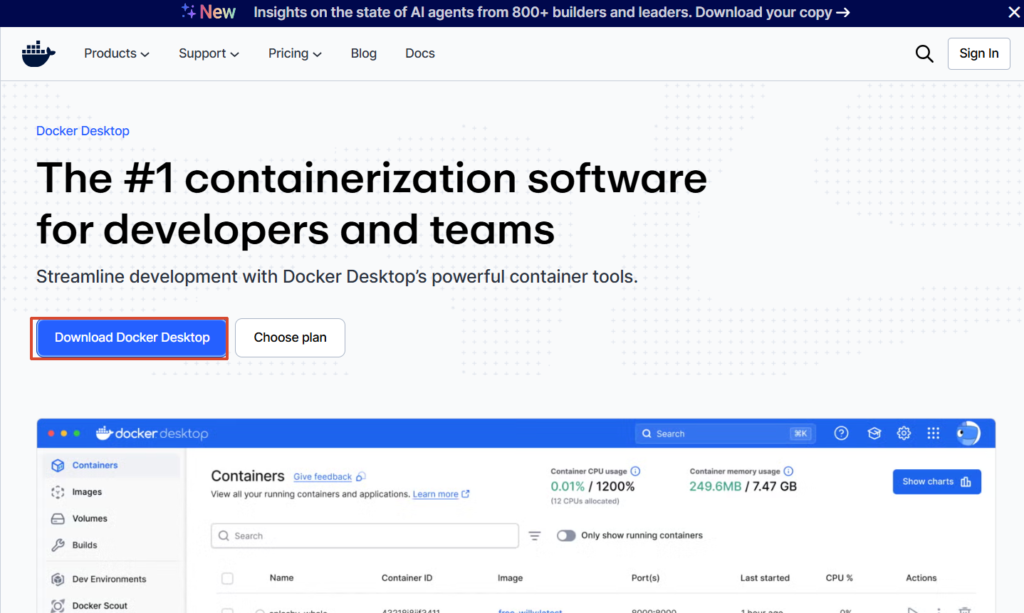
Task: Click the 0.01% CPU usage value
Action: coord(568,486)
